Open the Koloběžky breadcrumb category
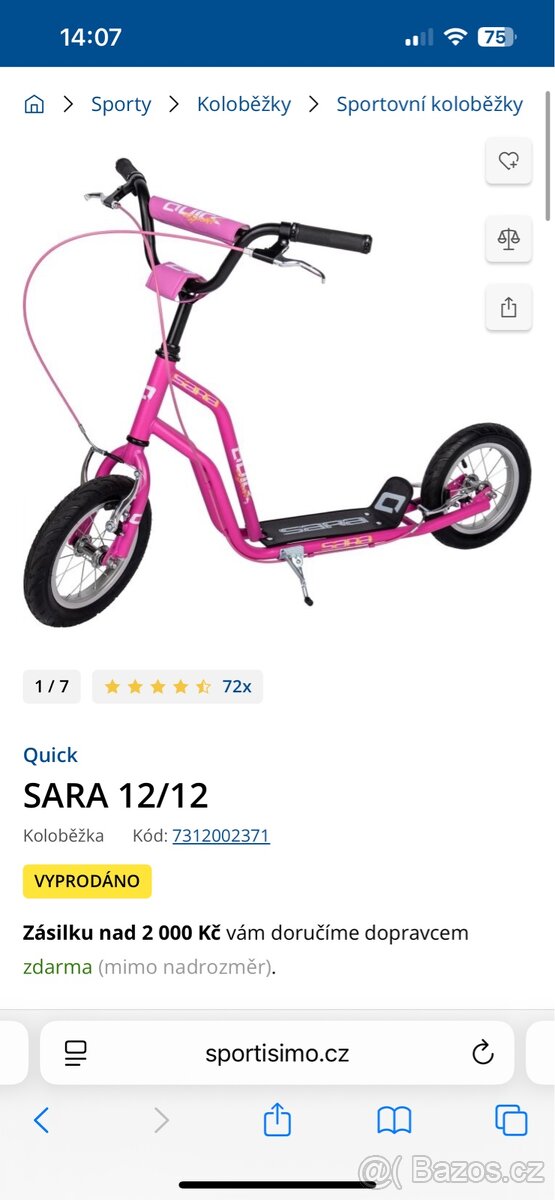The image size is (555, 1200). [x=244, y=104]
